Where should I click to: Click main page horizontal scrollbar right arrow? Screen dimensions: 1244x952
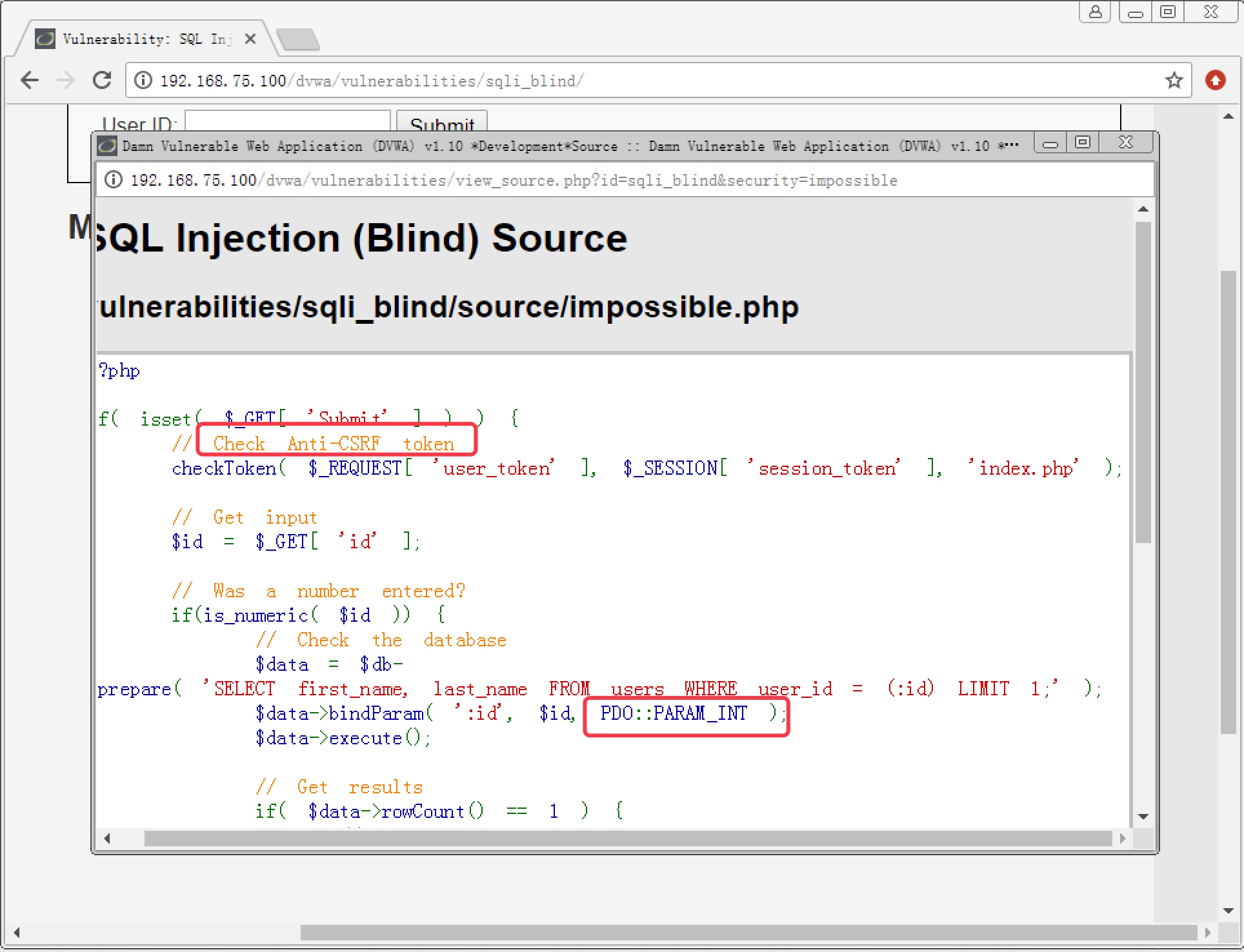(x=1208, y=933)
